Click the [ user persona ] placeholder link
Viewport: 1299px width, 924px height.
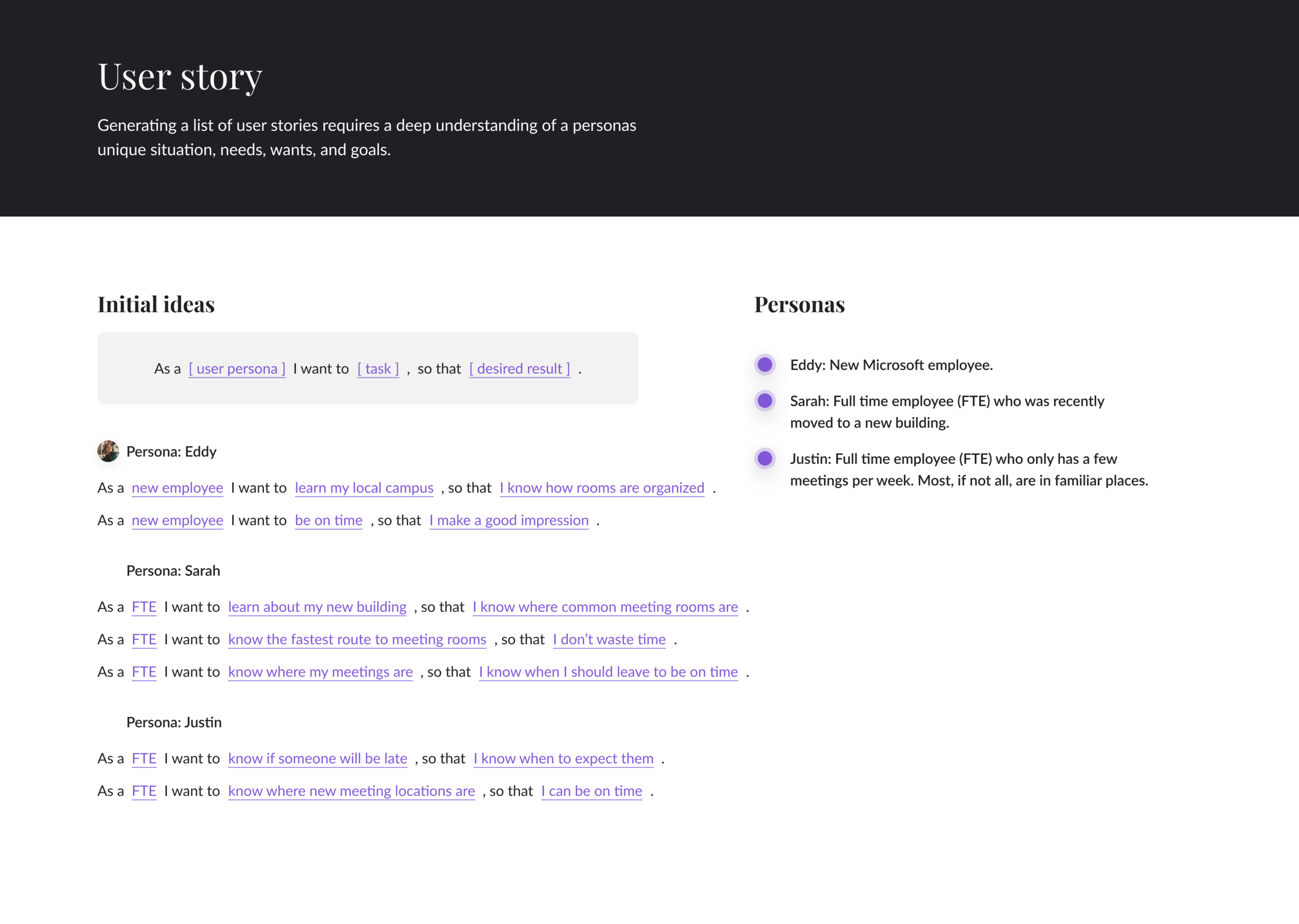pyautogui.click(x=237, y=368)
